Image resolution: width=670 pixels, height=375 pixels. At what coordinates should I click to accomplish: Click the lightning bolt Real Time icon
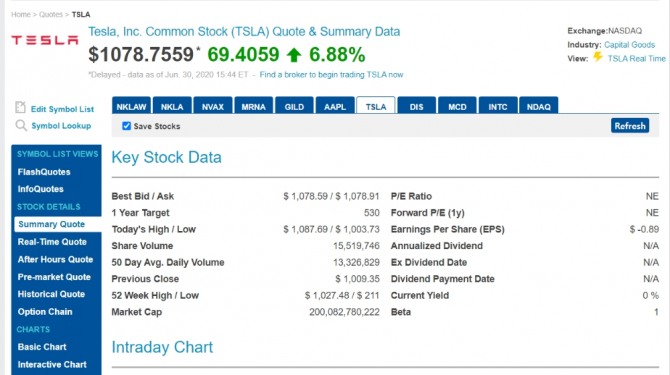pos(597,57)
